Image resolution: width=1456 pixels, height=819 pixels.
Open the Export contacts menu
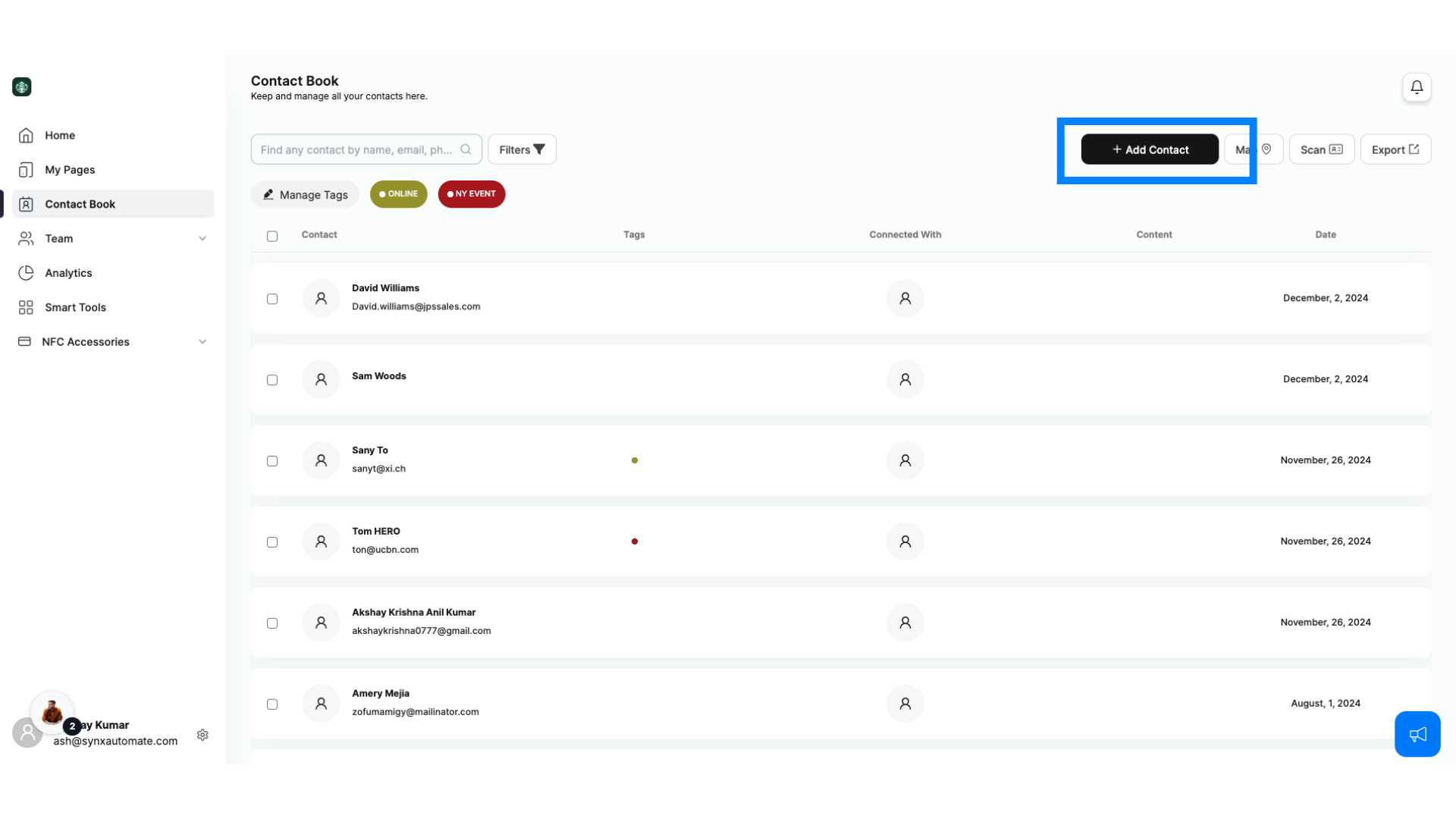pyautogui.click(x=1395, y=149)
